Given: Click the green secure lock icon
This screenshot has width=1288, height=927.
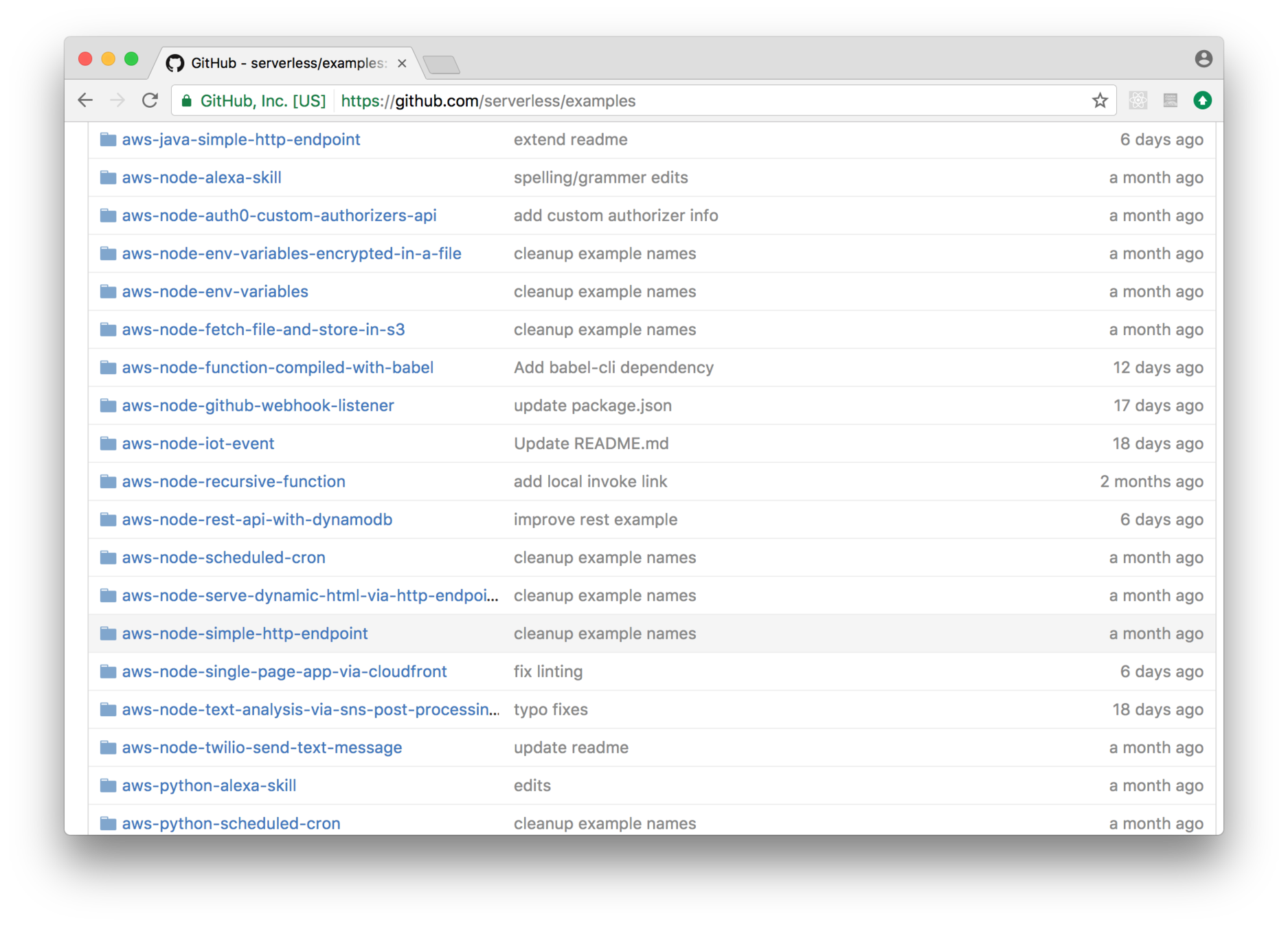Looking at the screenshot, I should click(186, 101).
